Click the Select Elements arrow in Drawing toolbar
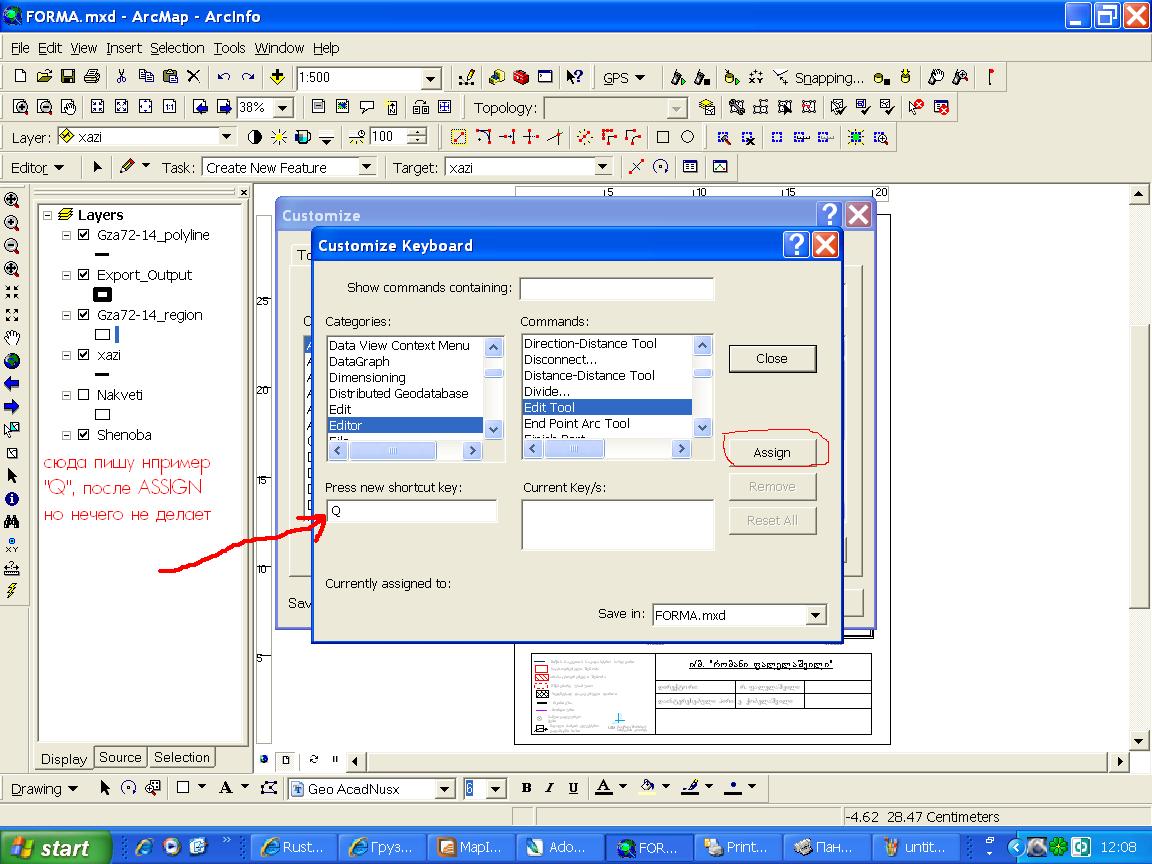This screenshot has height=864, width=1152. tap(104, 788)
